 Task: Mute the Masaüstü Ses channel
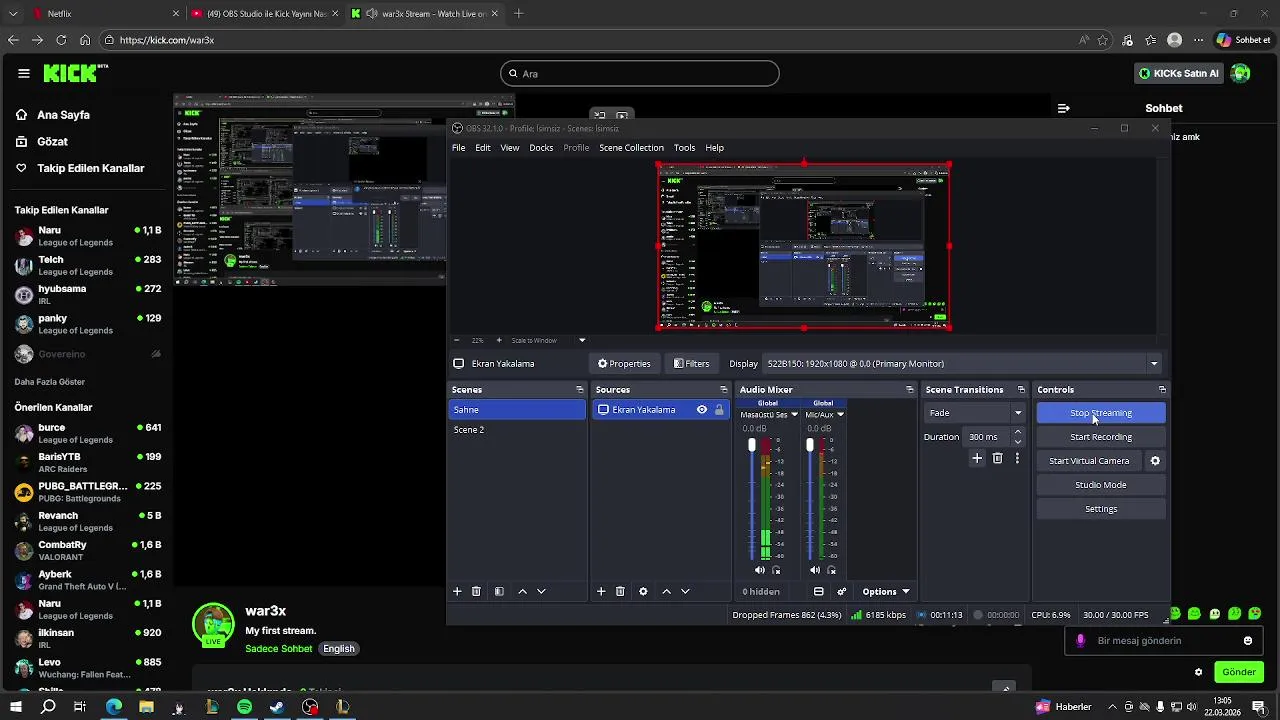(x=760, y=570)
